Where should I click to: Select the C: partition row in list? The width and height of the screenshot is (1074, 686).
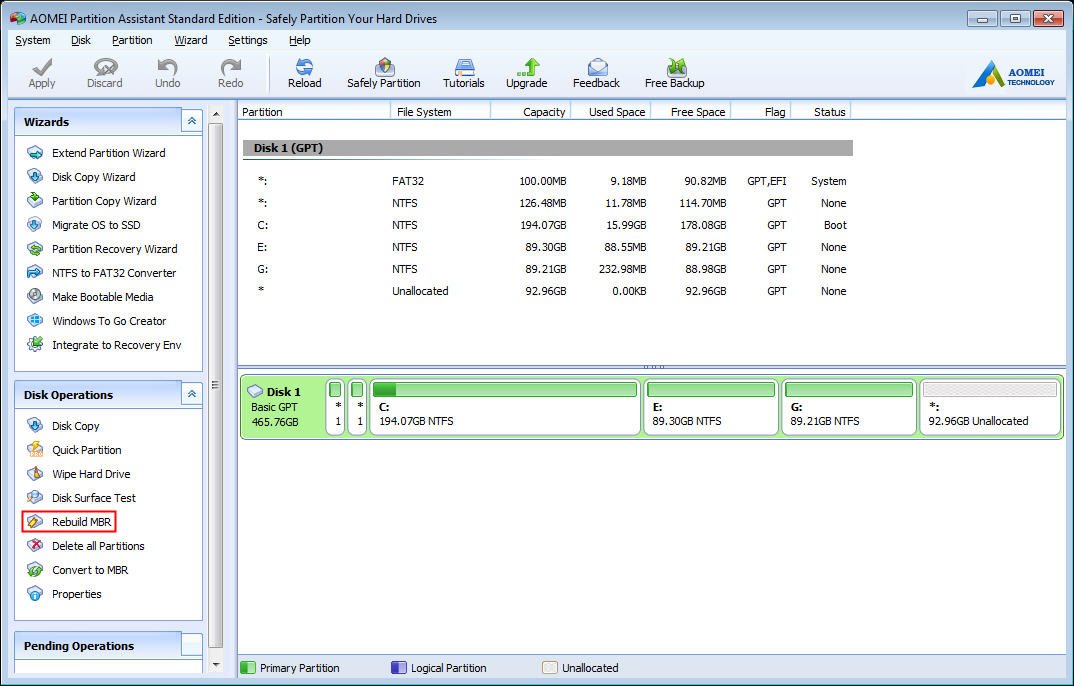(548, 225)
